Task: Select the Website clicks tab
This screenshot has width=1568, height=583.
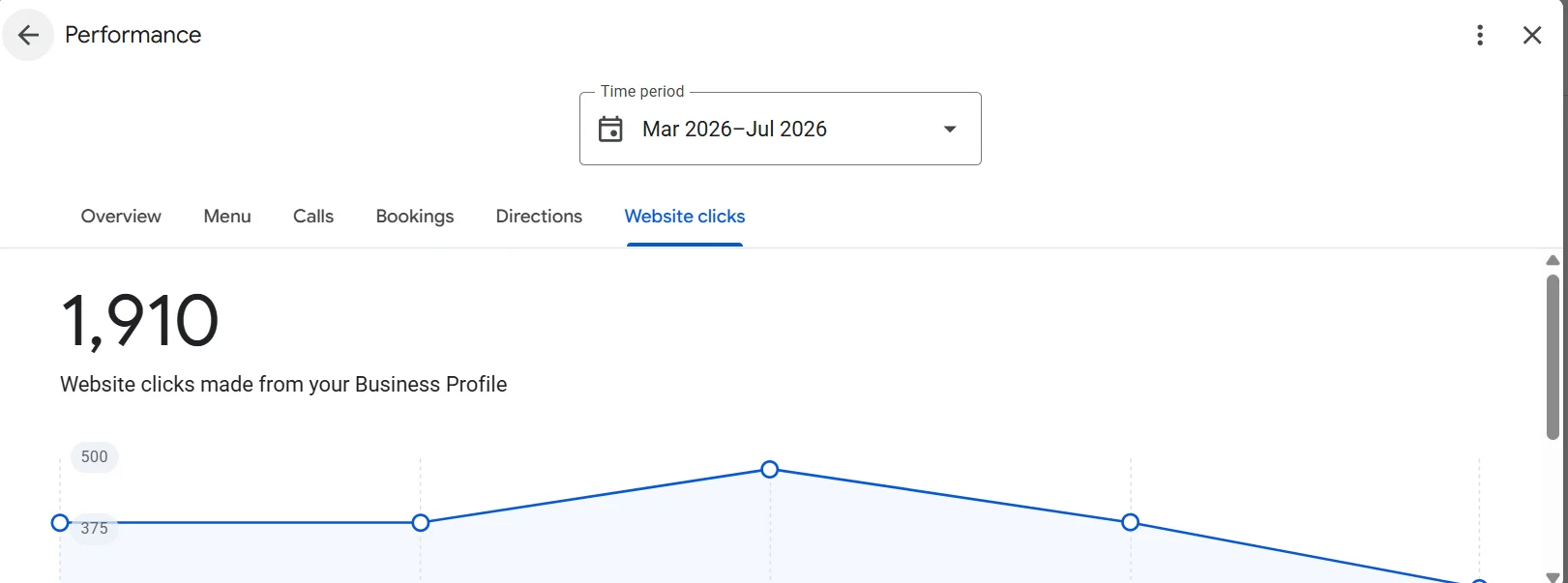Action: pos(685,217)
